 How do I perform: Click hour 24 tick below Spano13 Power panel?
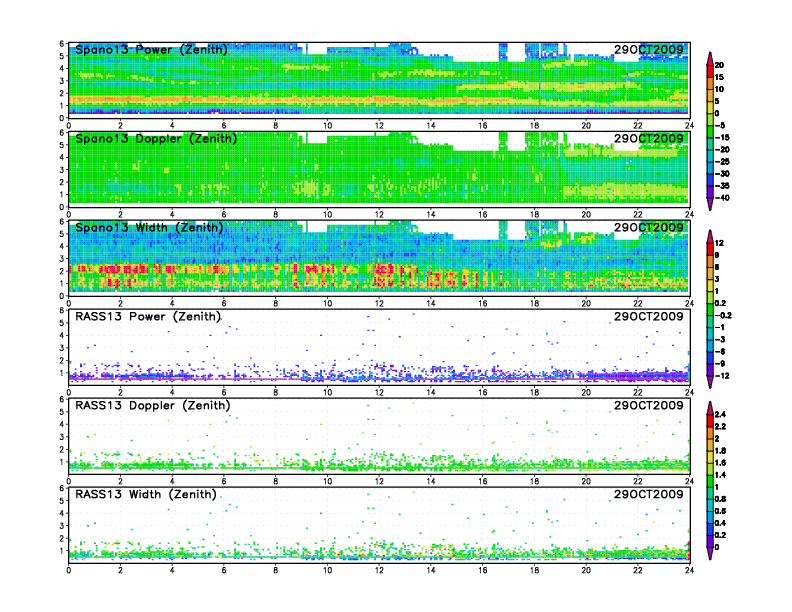point(689,126)
